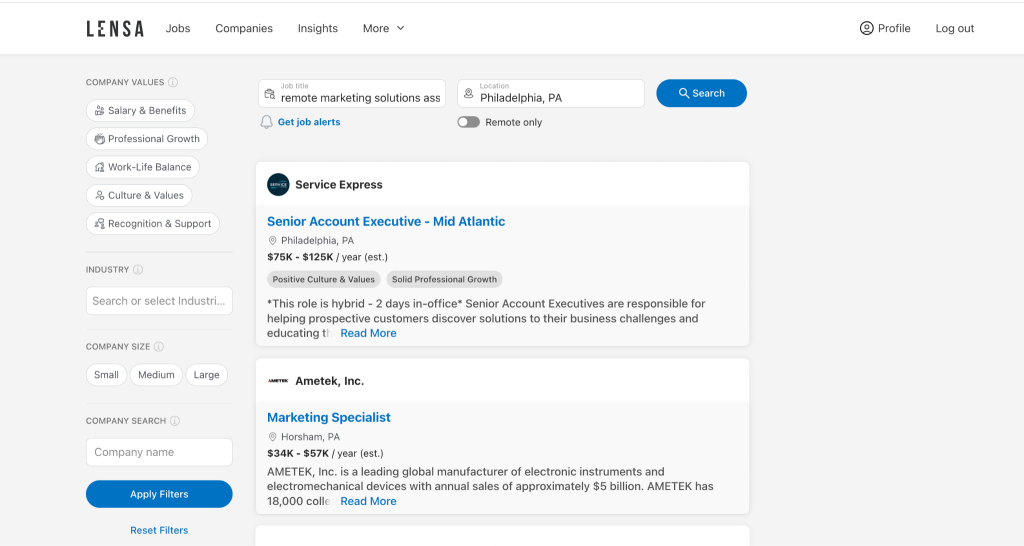Viewport: 1024px width, 546px height.
Task: Click Log out
Action: coord(955,29)
